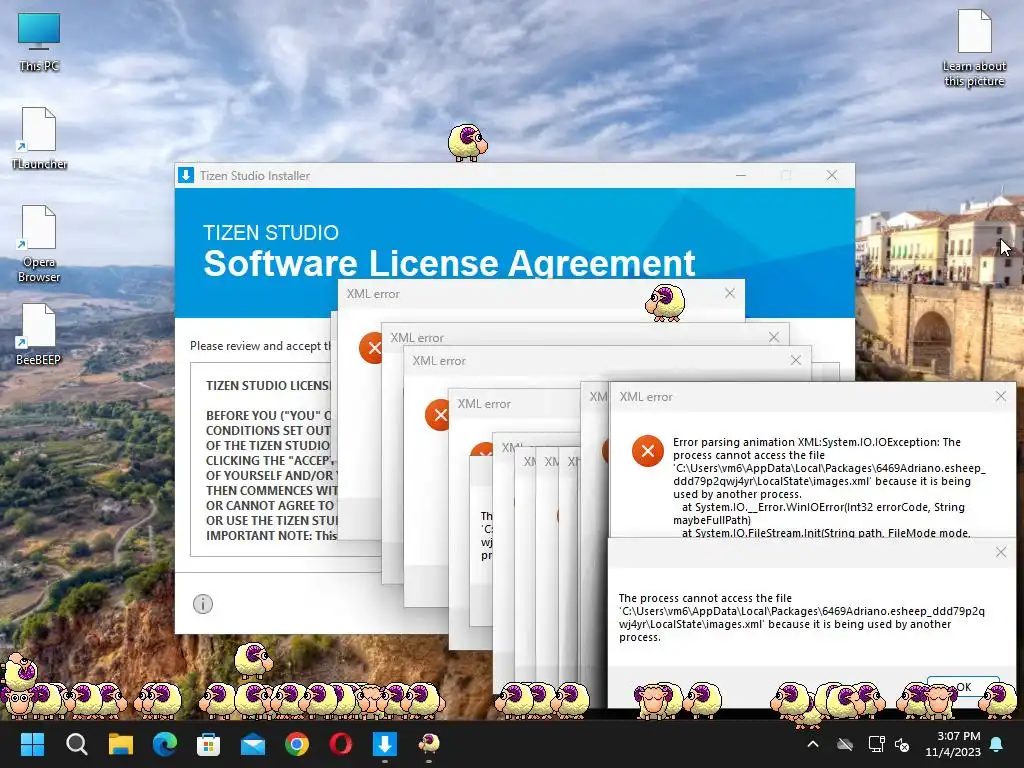
Task: Launch Microsoft Edge from the taskbar
Action: [x=165, y=744]
